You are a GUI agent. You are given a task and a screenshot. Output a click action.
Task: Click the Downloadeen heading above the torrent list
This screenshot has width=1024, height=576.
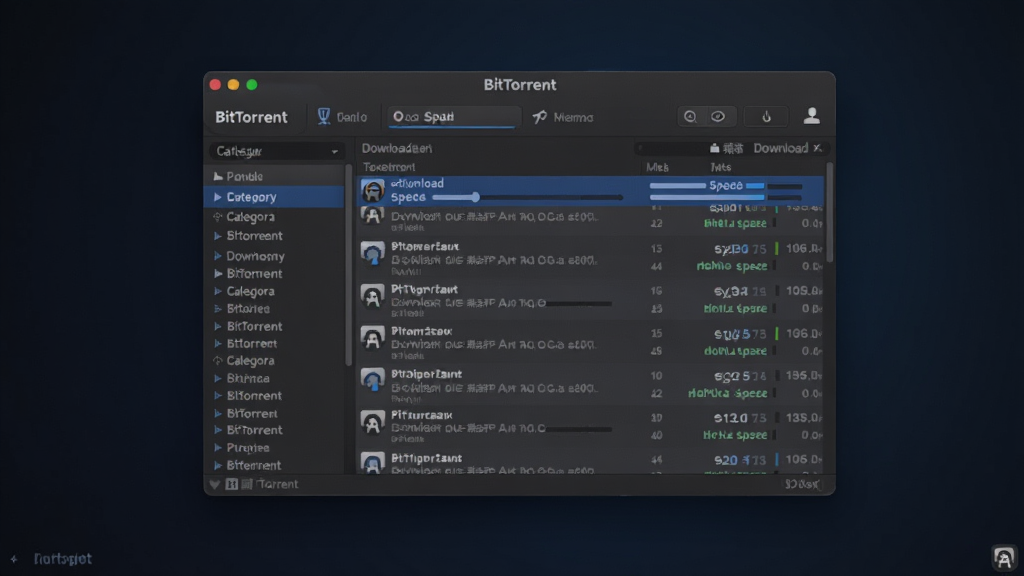pyautogui.click(x=396, y=148)
